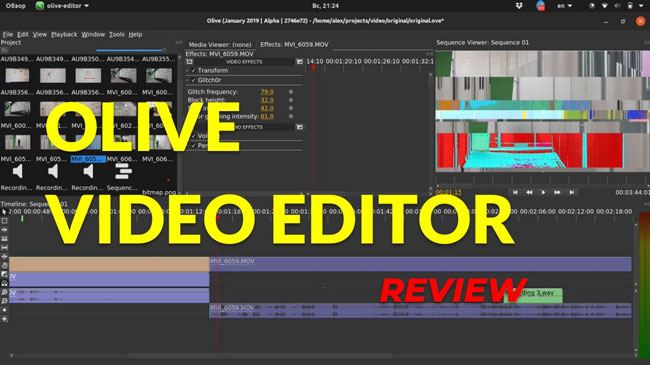
Task: Click the add button beside VIDEO EFFECTS
Action: pyautogui.click(x=299, y=62)
